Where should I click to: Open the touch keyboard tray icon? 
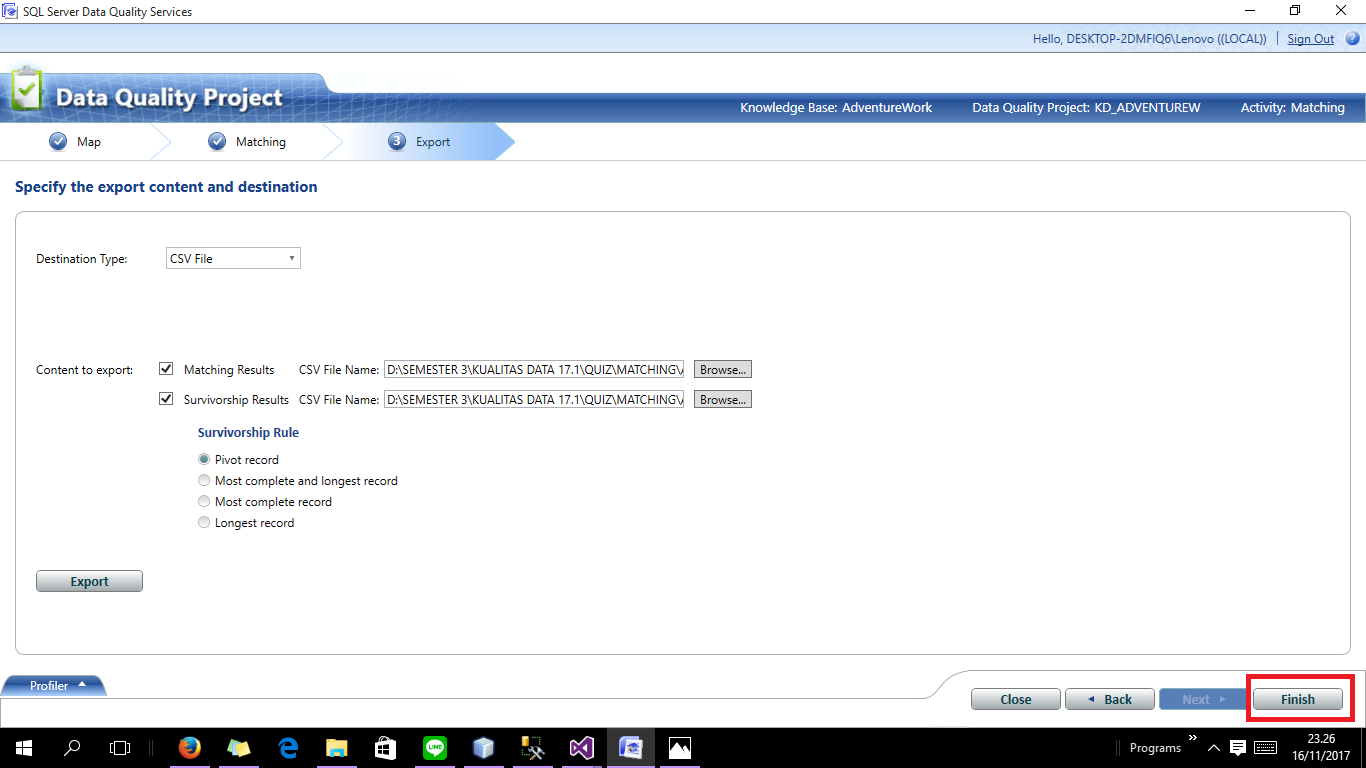click(x=1265, y=748)
